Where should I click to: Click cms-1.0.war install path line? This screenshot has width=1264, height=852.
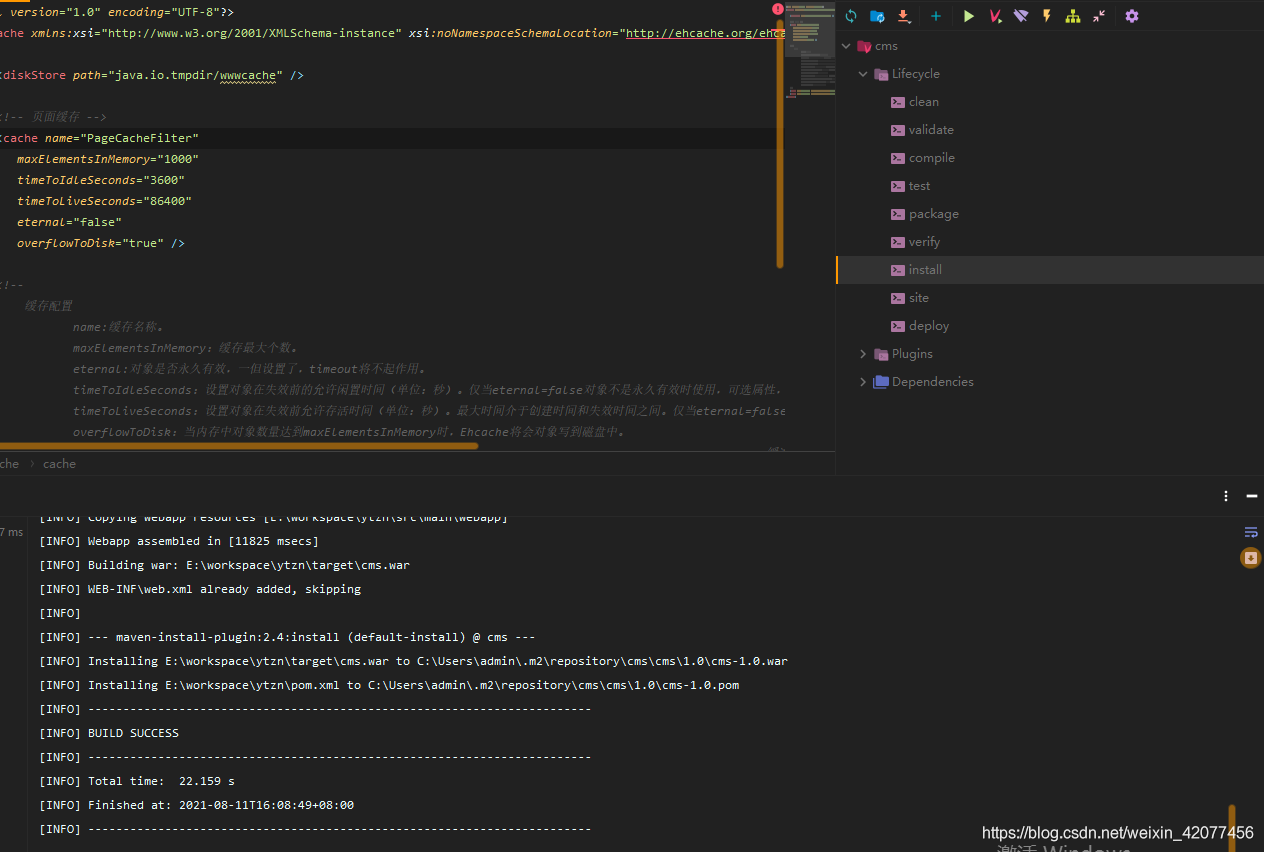(413, 661)
